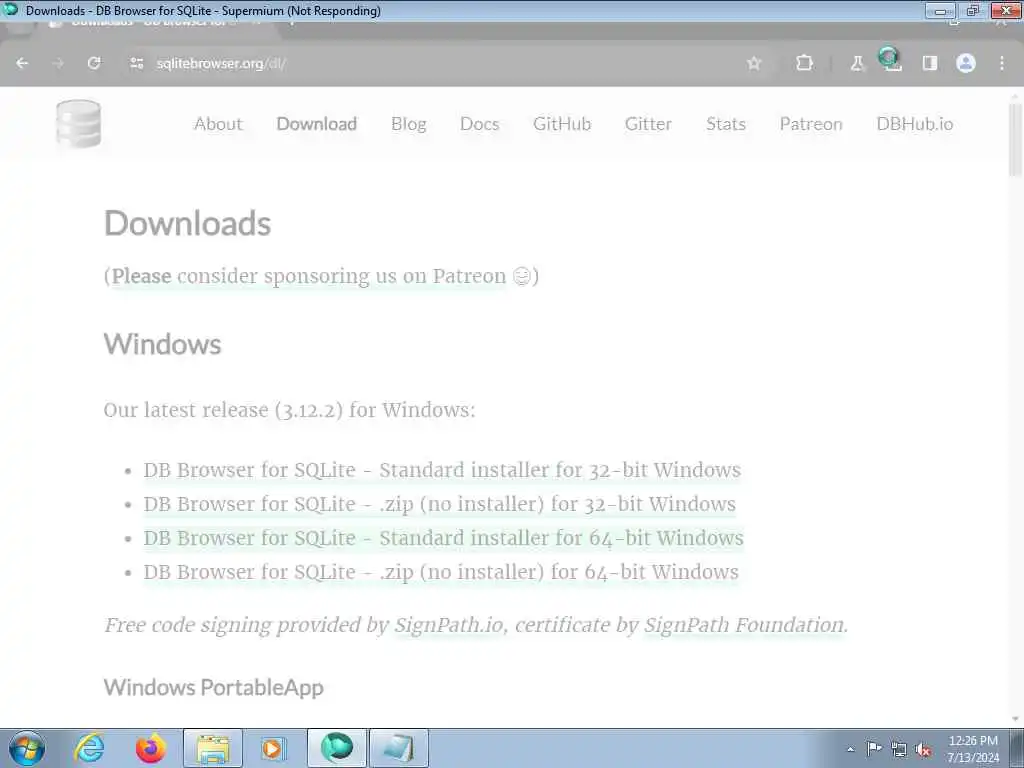This screenshot has width=1024, height=768.
Task: Open the DBHub.io navigation item
Action: coord(915,124)
